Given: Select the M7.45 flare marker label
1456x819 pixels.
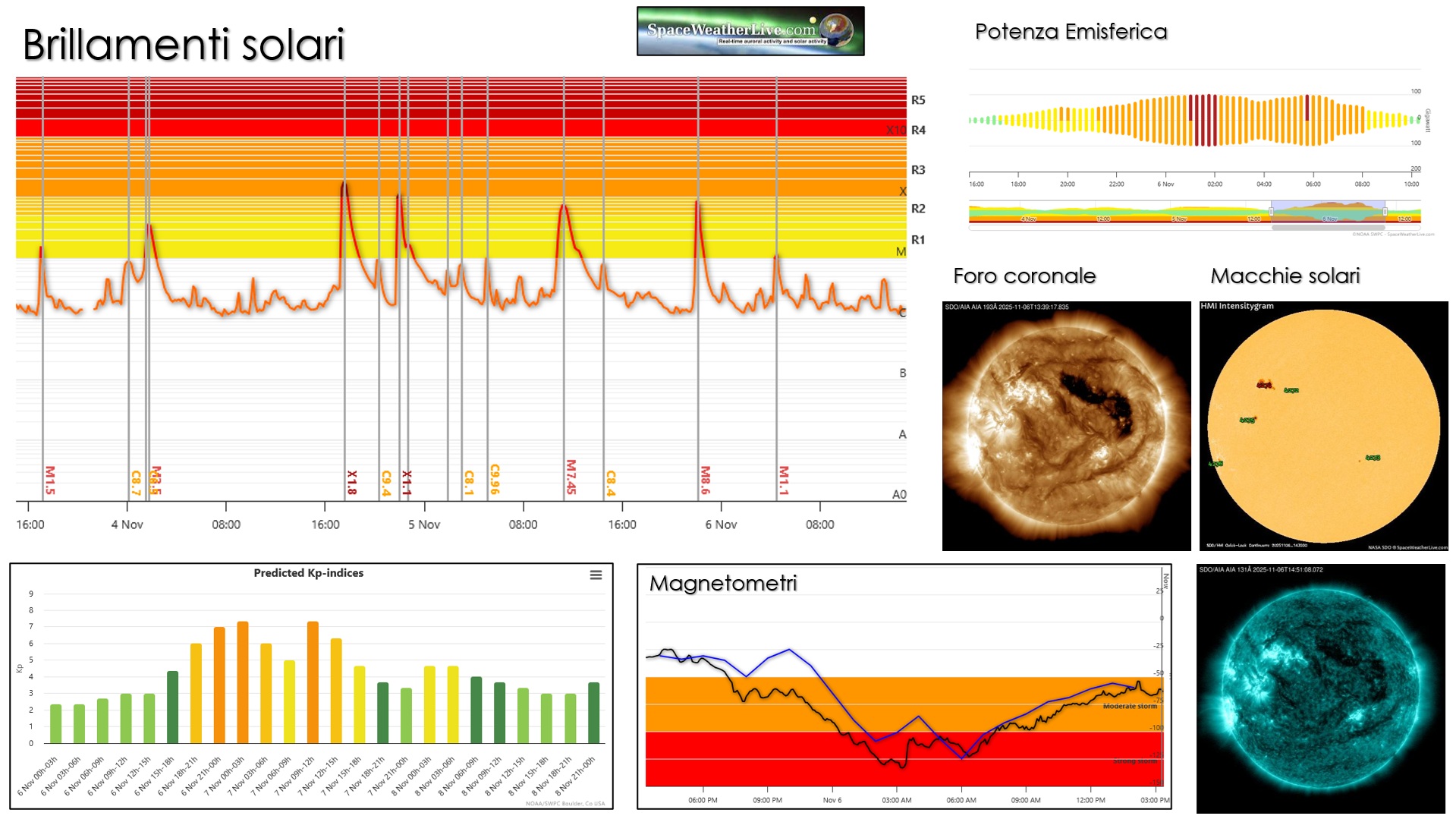Looking at the screenshot, I should tap(571, 477).
